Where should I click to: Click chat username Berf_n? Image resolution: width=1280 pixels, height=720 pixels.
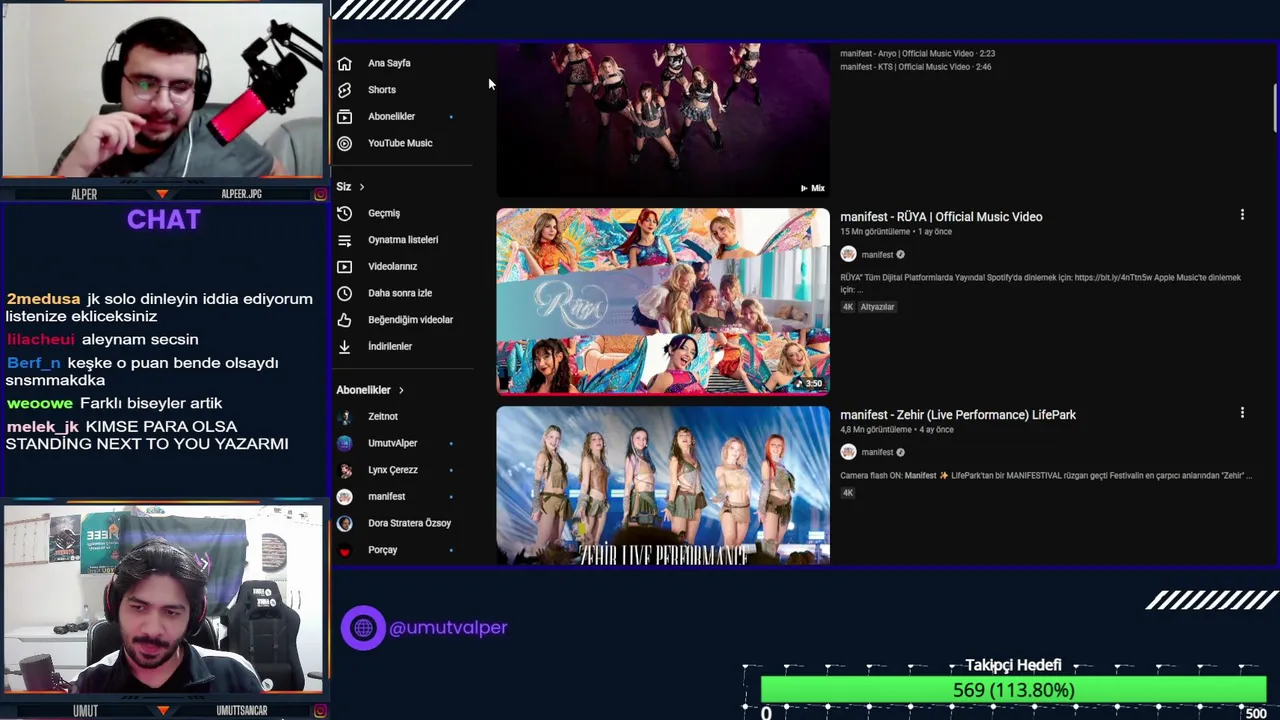(x=33, y=363)
